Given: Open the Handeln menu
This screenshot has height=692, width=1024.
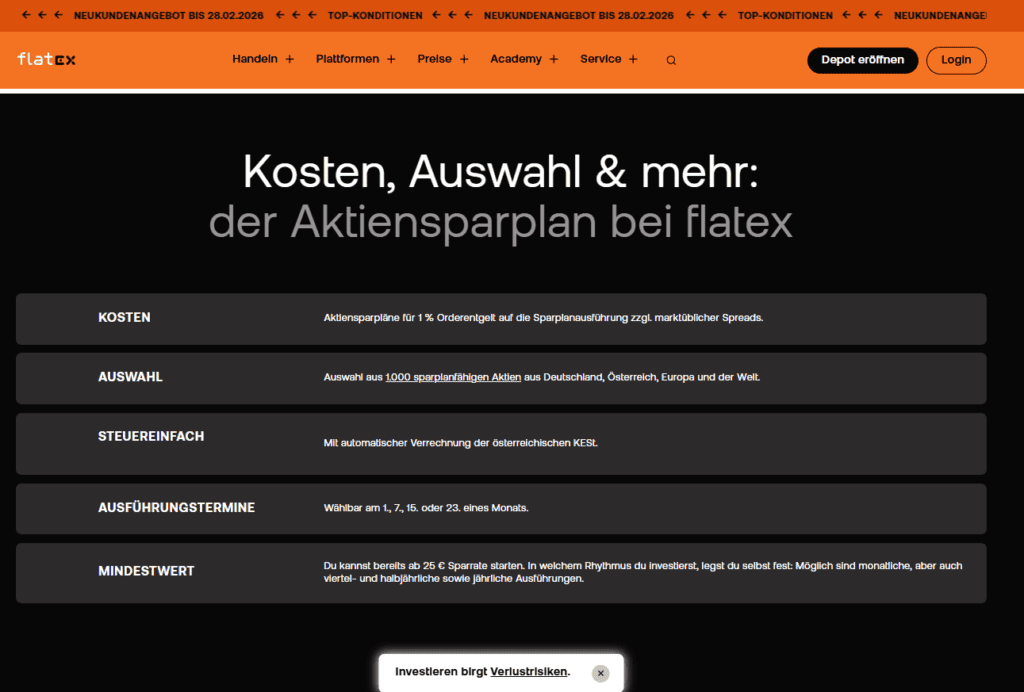Looking at the screenshot, I should [254, 59].
